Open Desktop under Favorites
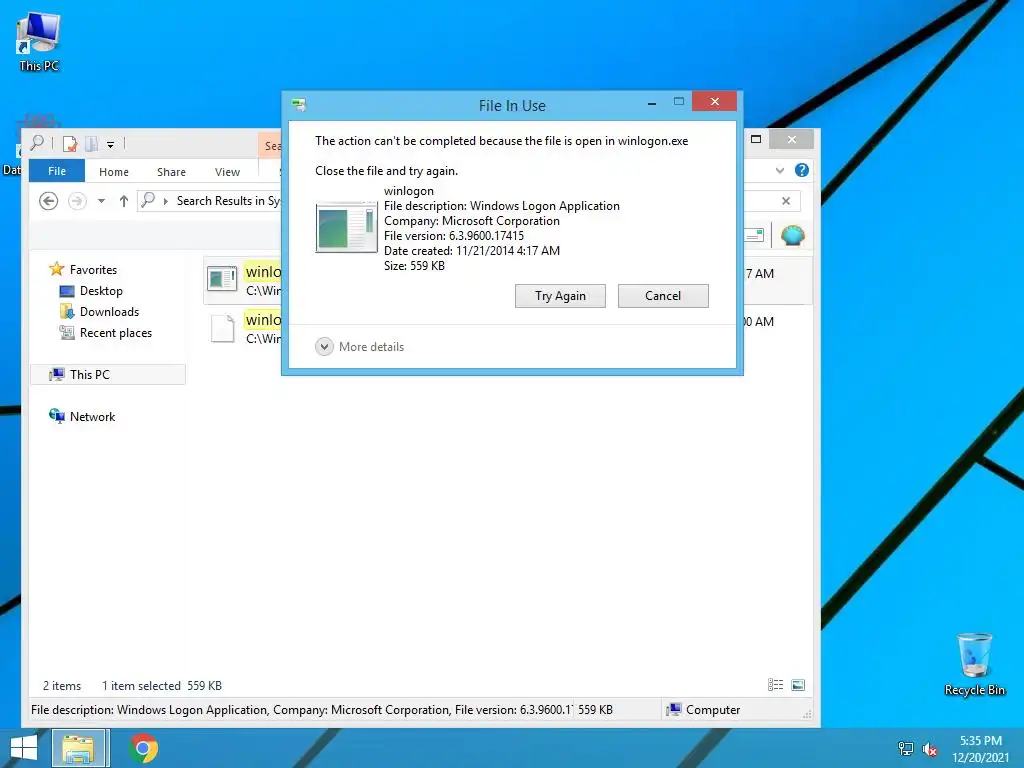This screenshot has height=768, width=1024. click(91, 291)
